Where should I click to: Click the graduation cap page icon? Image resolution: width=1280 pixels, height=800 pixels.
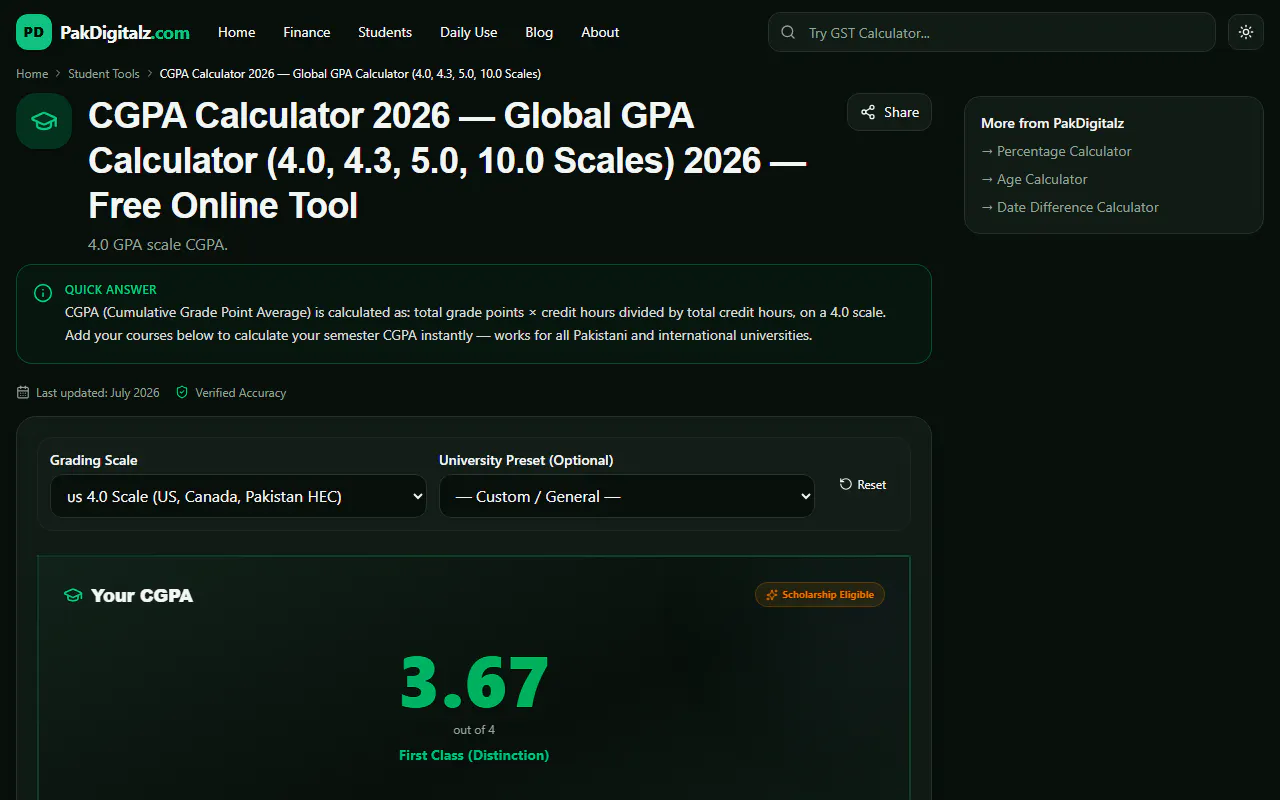click(x=44, y=121)
